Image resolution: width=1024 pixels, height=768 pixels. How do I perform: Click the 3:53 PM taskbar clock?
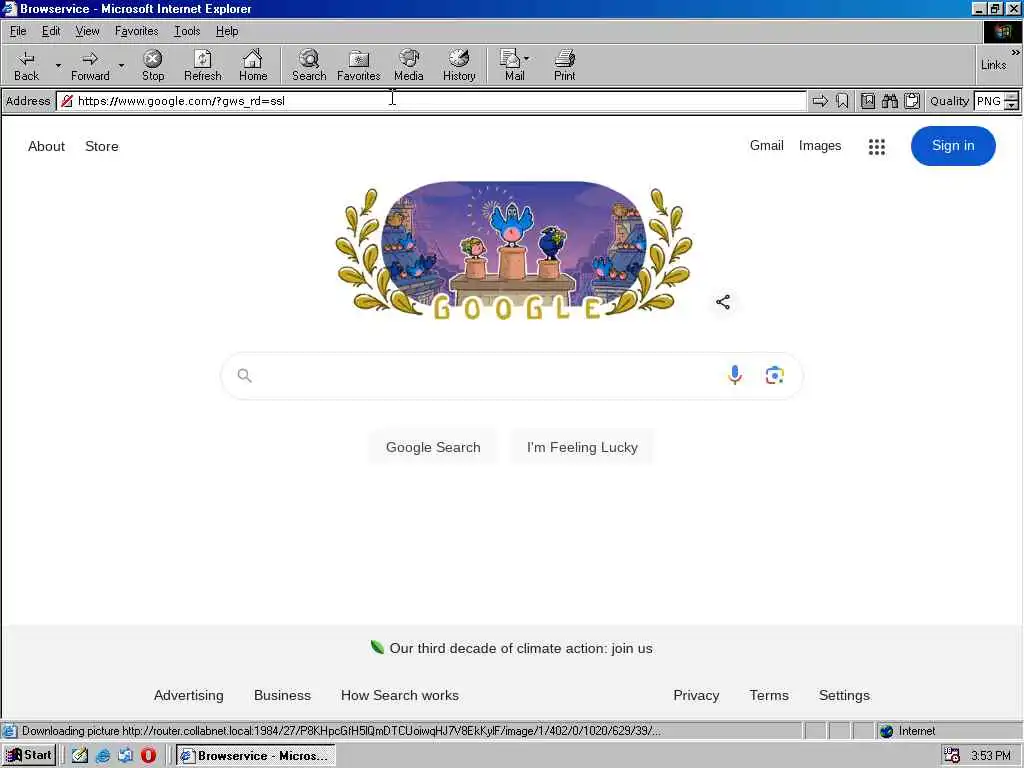click(990, 756)
